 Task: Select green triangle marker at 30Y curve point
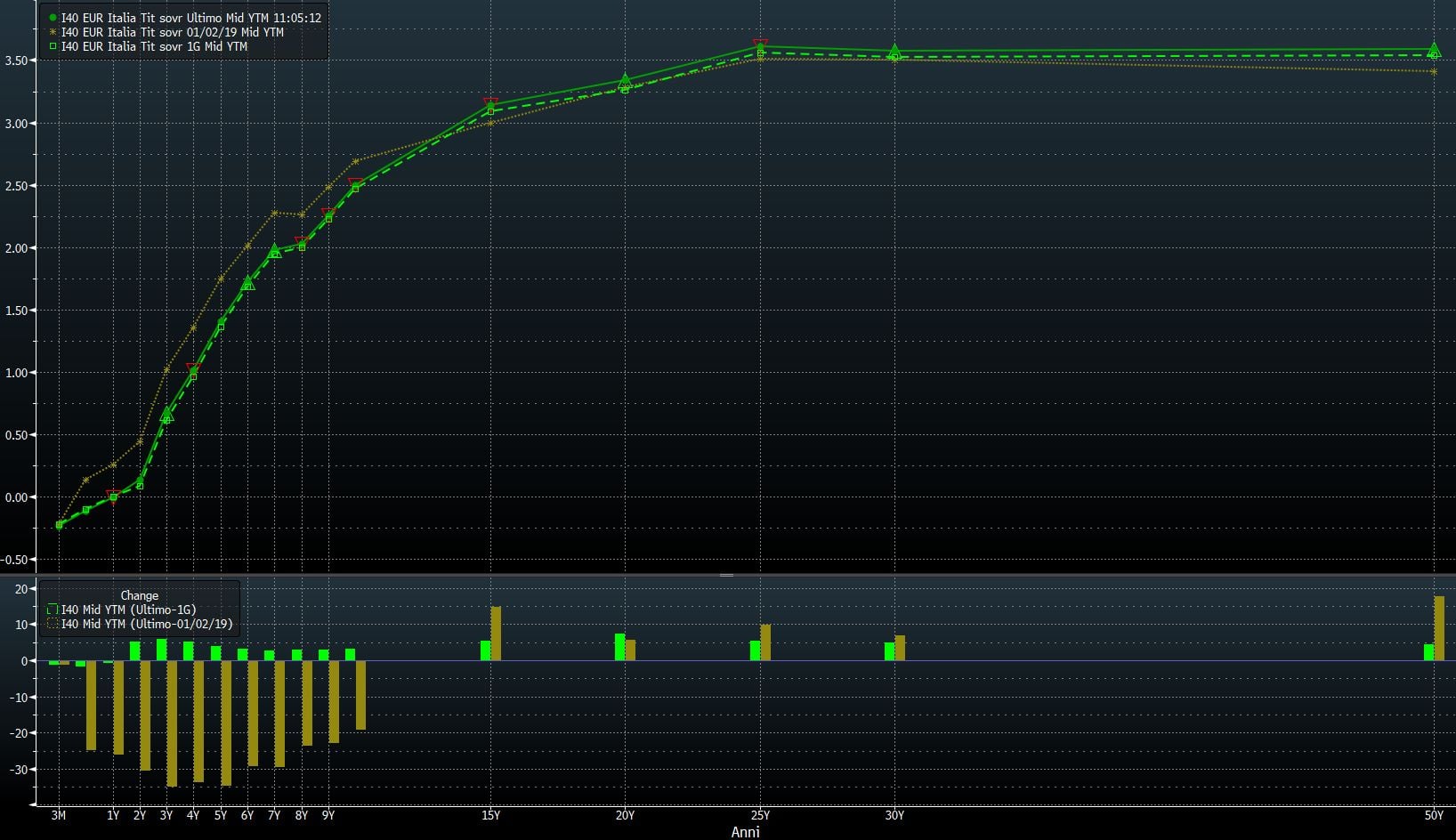[894, 52]
